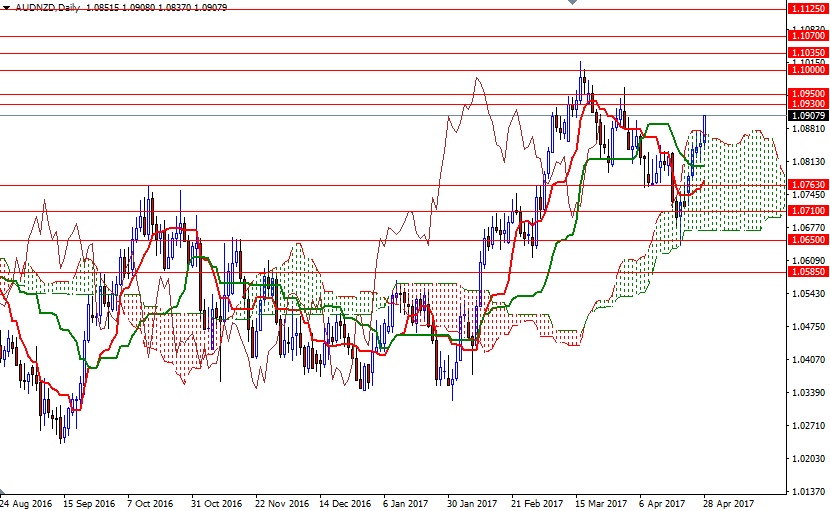The width and height of the screenshot is (830, 511).
Task: Click the chart menu triangle beside AUDNZD
Action: 6,8
